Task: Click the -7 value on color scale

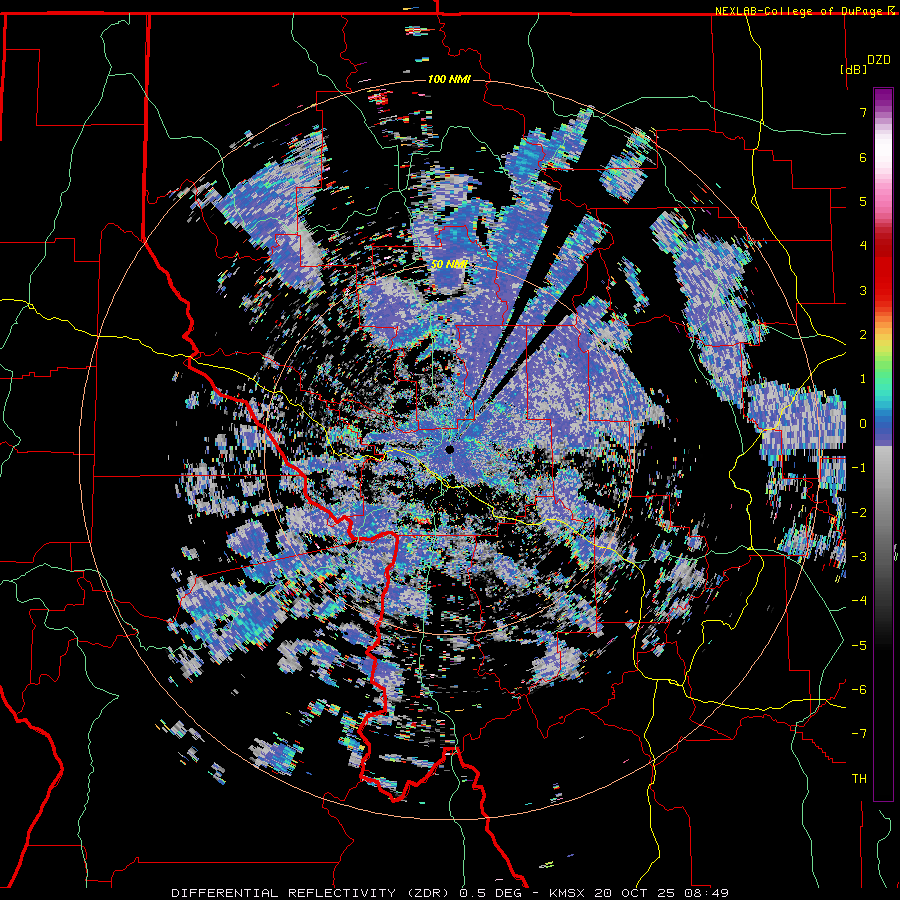Action: [859, 734]
